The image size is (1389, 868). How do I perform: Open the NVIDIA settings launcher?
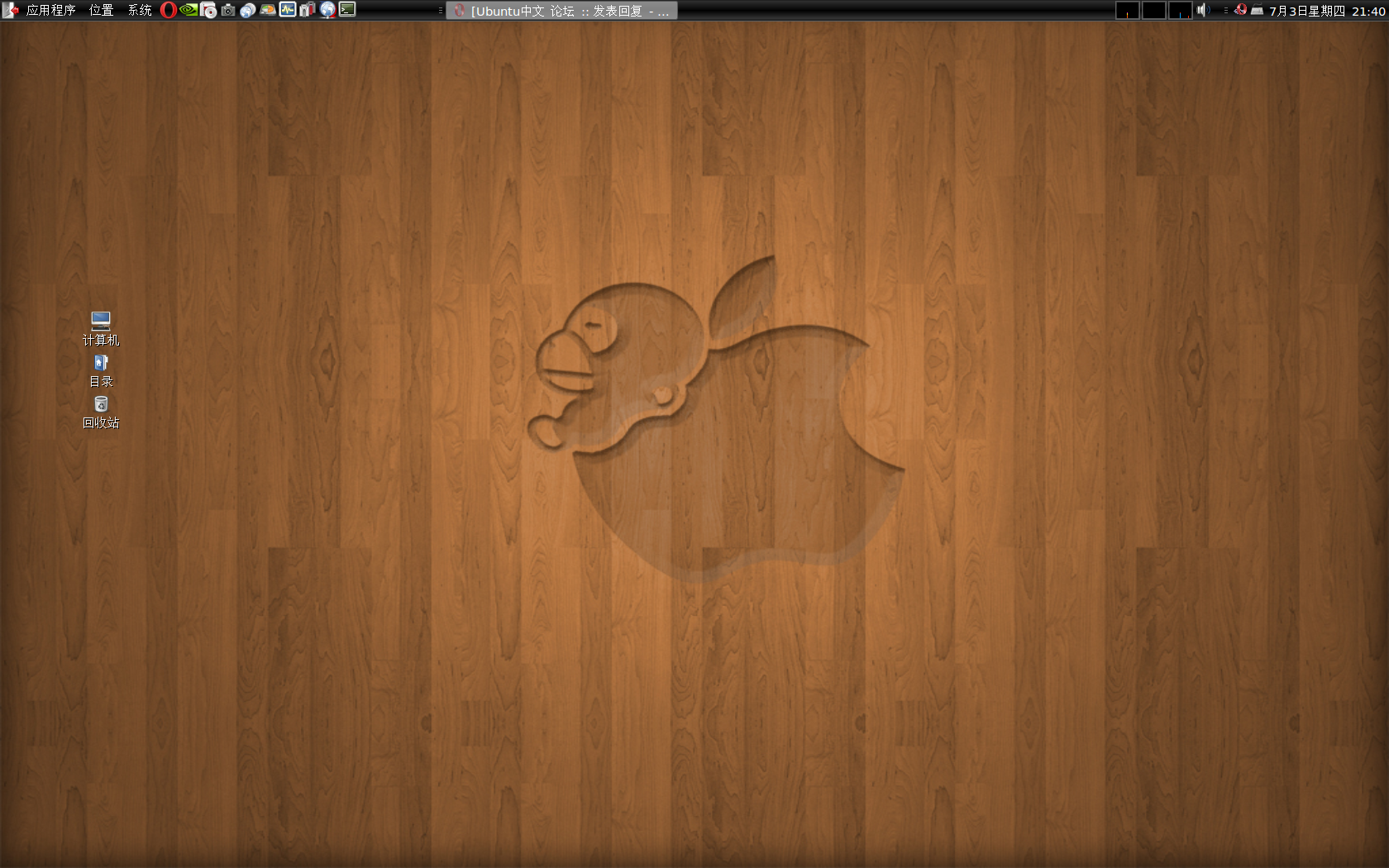[189, 10]
